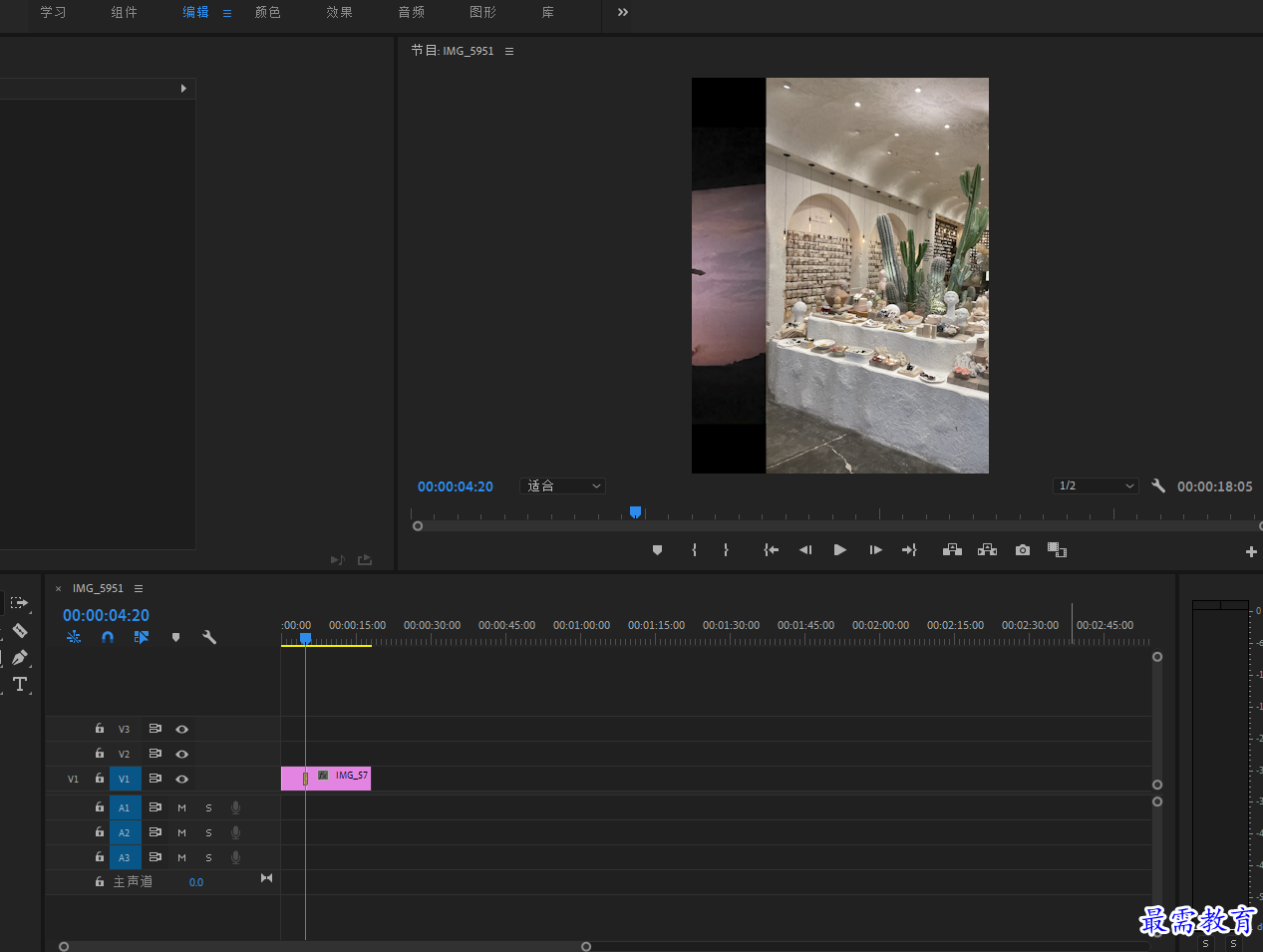Switch to the 组件 workspace

pyautogui.click(x=125, y=12)
